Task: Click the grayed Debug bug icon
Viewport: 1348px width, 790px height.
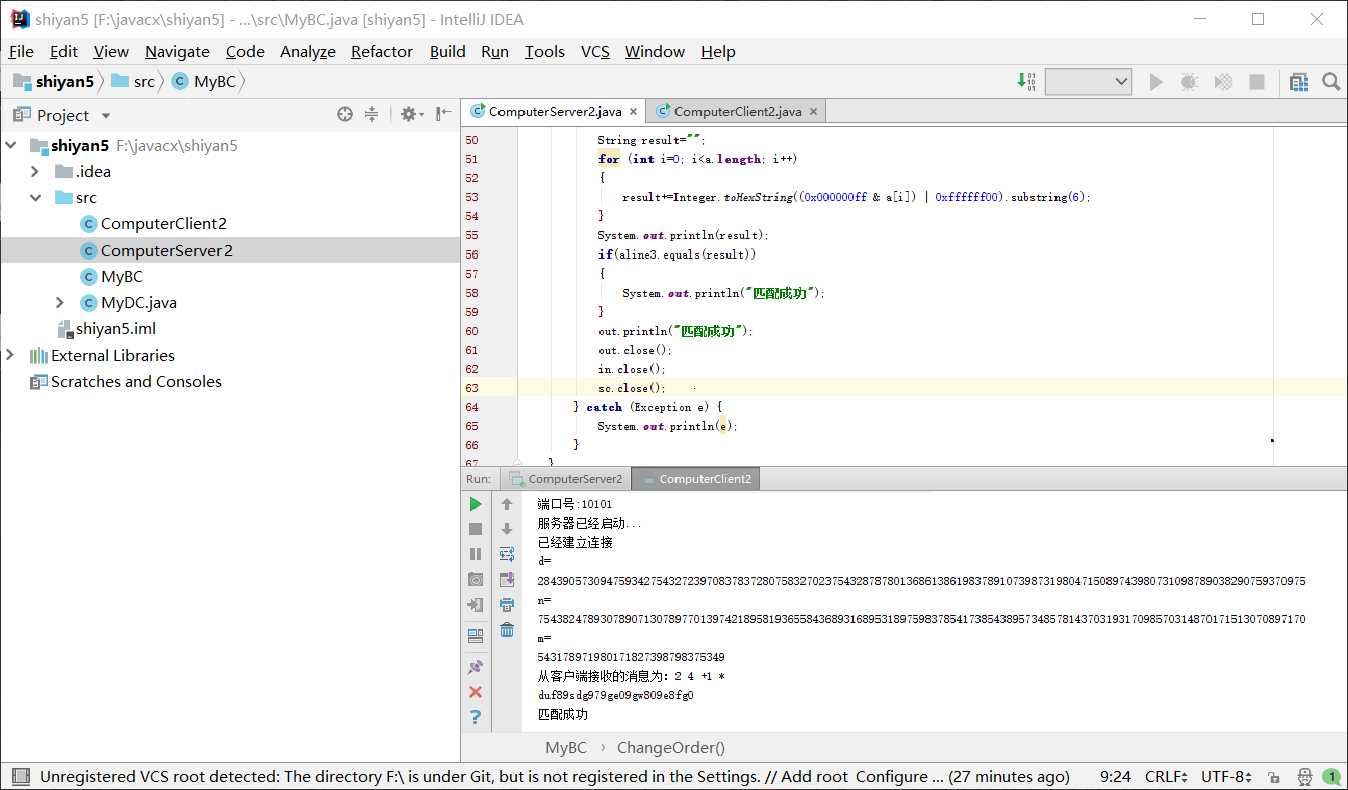Action: (1189, 82)
